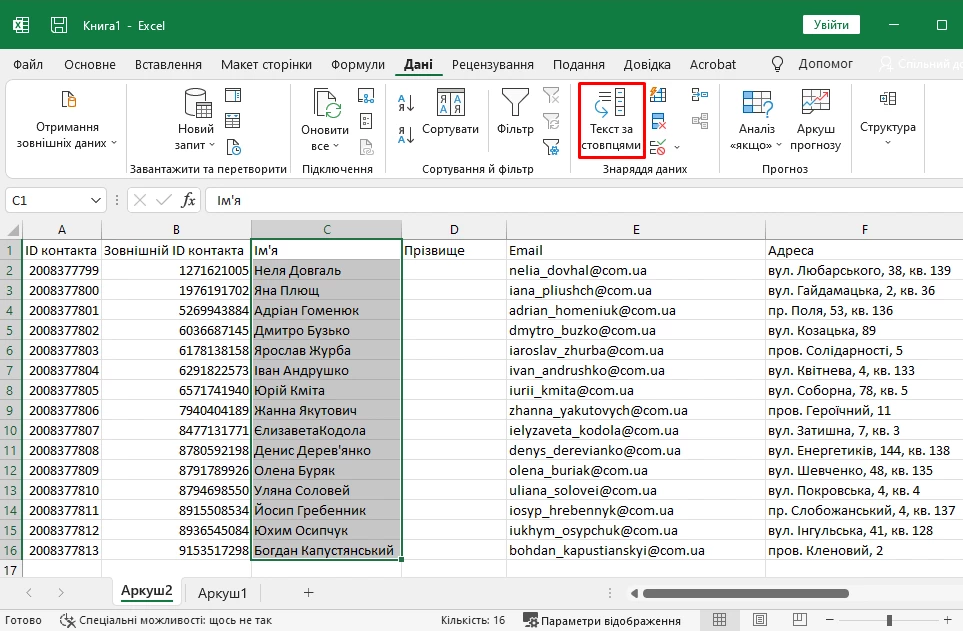The height and width of the screenshot is (631, 963).
Task: Add a new sheet with plus icon
Action: point(308,593)
